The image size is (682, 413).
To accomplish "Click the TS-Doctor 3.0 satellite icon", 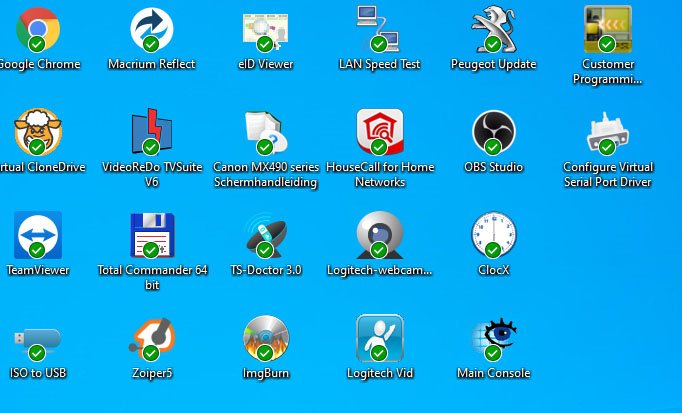I will pos(265,235).
